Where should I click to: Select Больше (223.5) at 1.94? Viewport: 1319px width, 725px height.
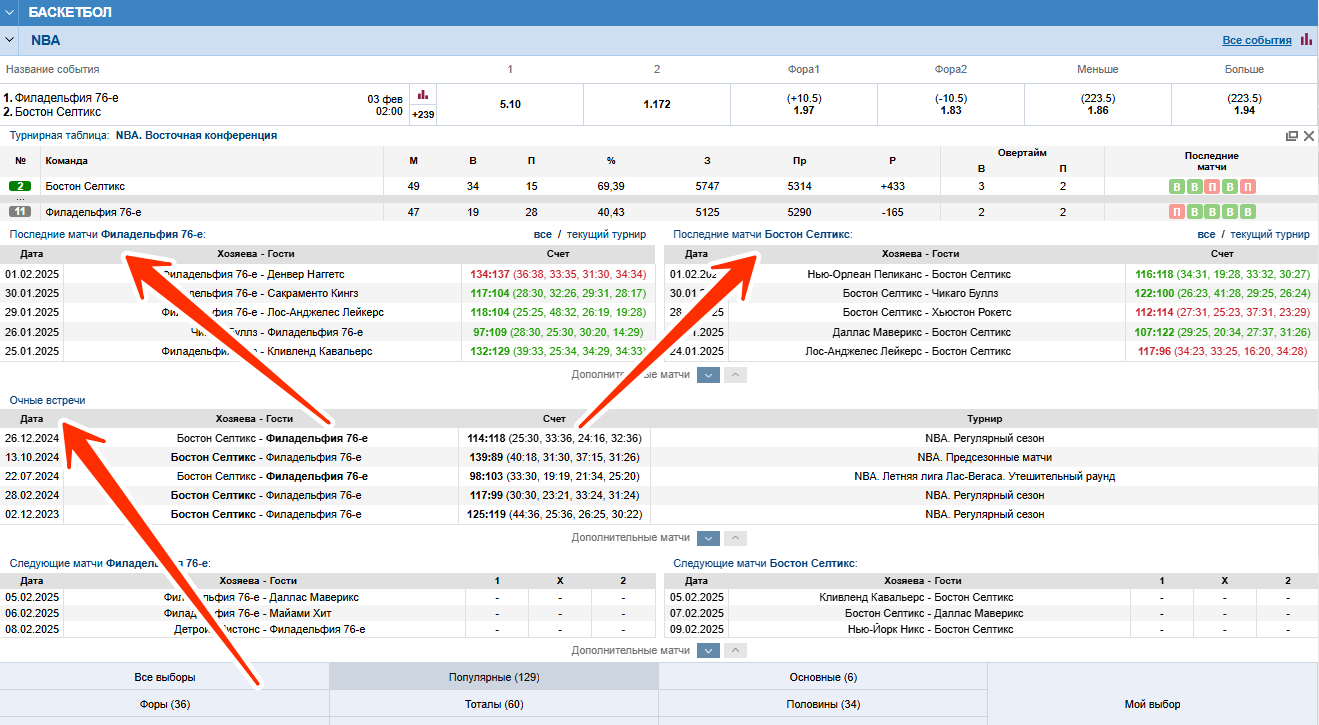(1245, 104)
